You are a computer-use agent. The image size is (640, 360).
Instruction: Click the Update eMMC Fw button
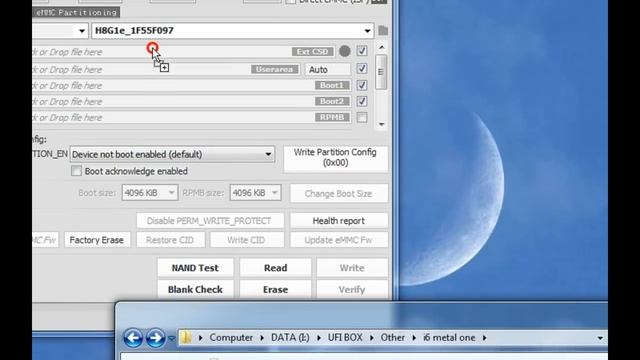point(338,240)
